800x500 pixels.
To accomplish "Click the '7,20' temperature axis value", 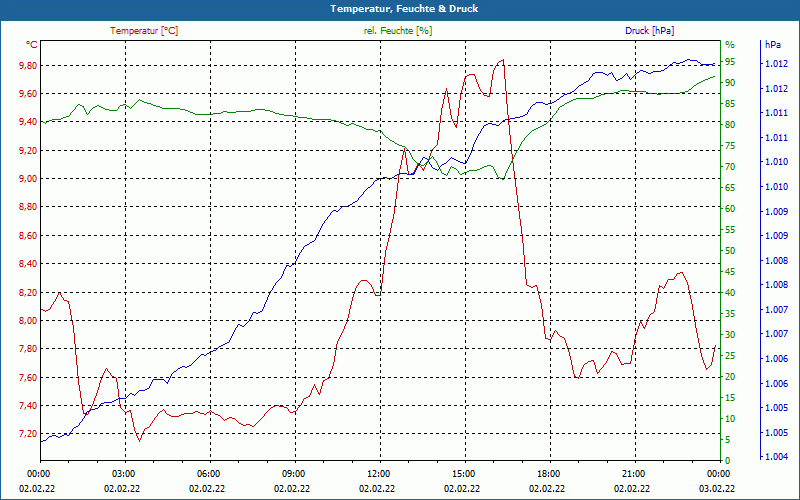I will 29,434.
